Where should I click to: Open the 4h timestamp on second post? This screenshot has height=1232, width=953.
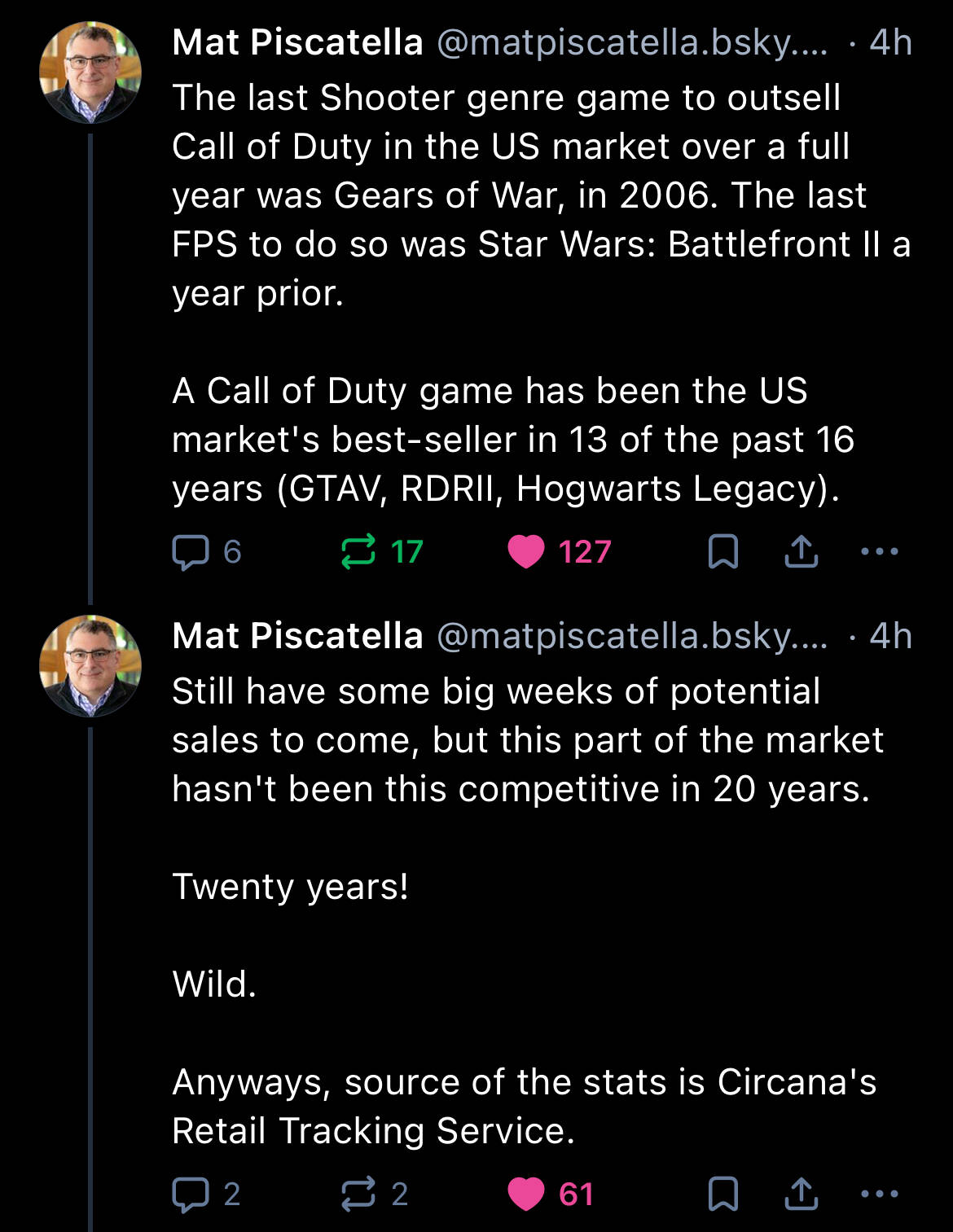[x=890, y=636]
